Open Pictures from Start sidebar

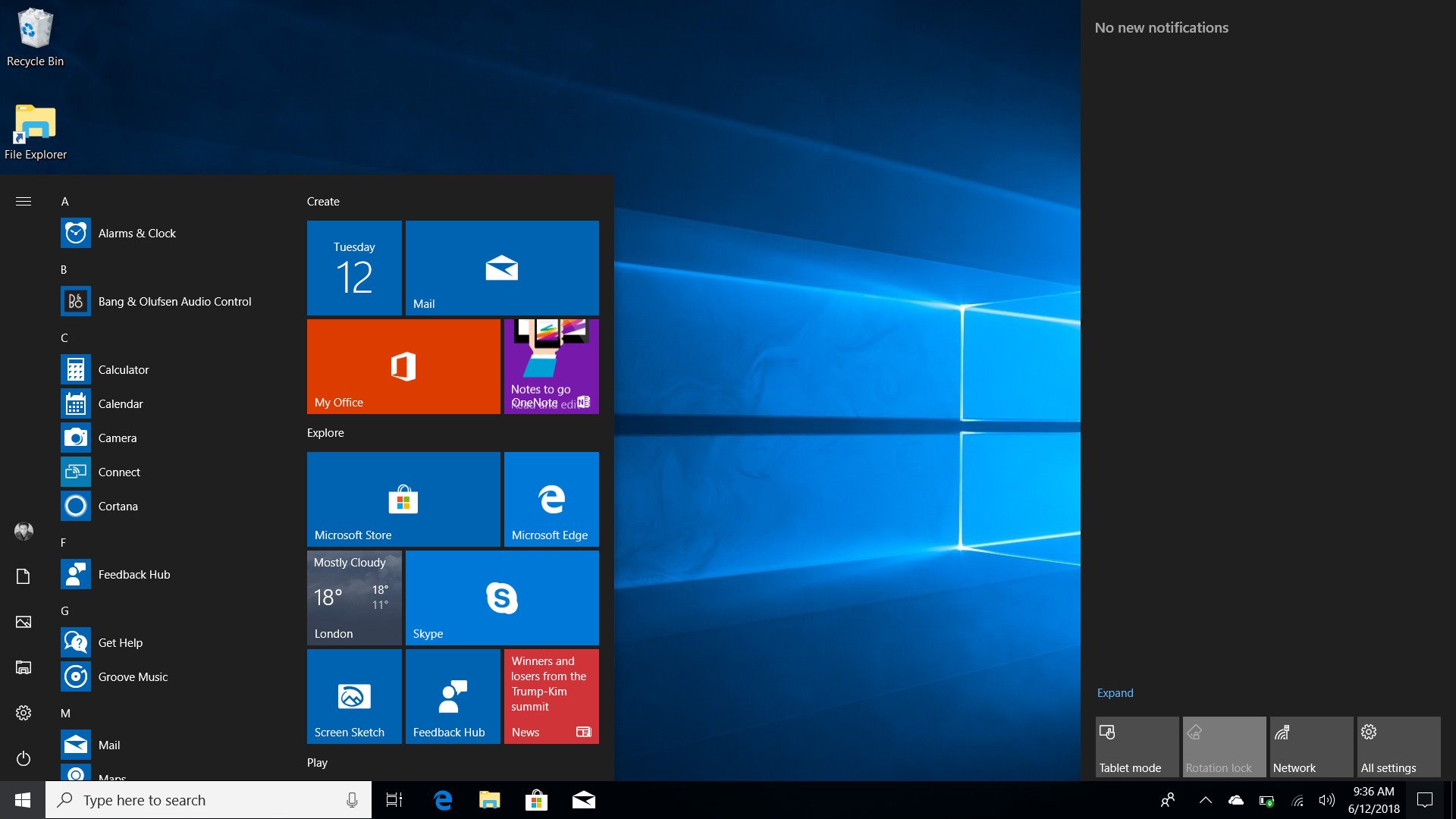point(24,623)
